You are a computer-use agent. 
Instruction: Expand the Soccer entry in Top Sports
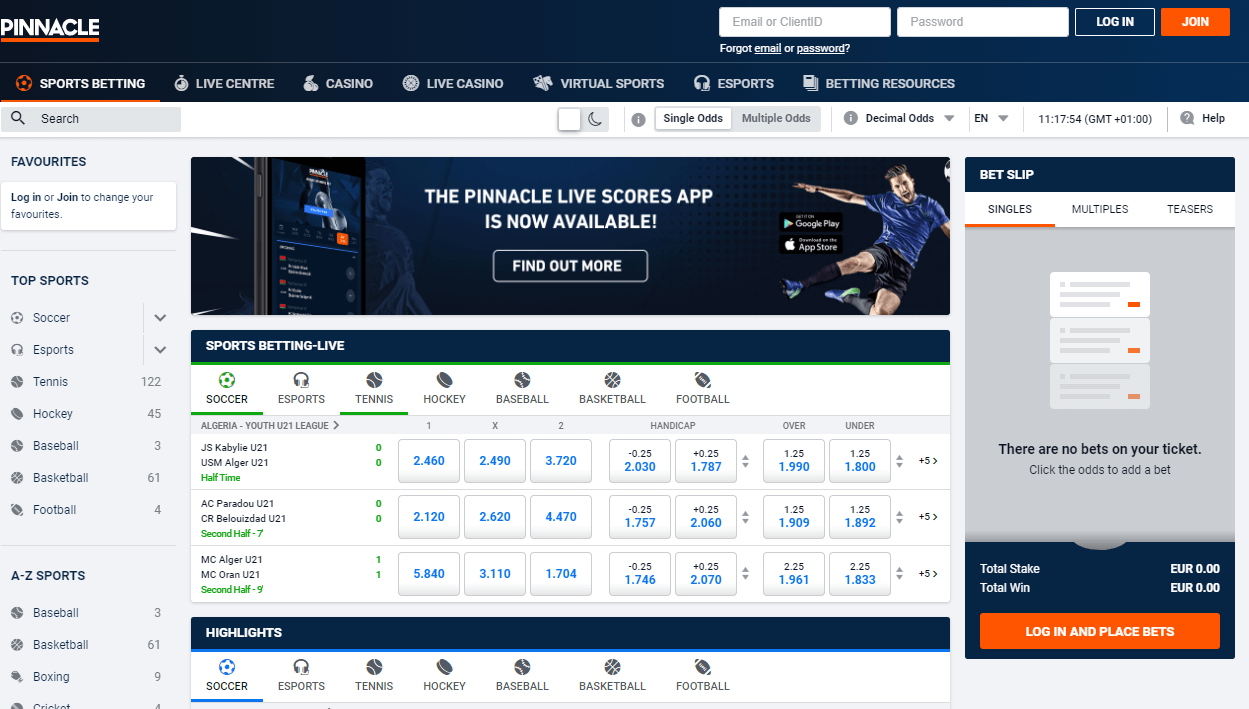pos(159,317)
